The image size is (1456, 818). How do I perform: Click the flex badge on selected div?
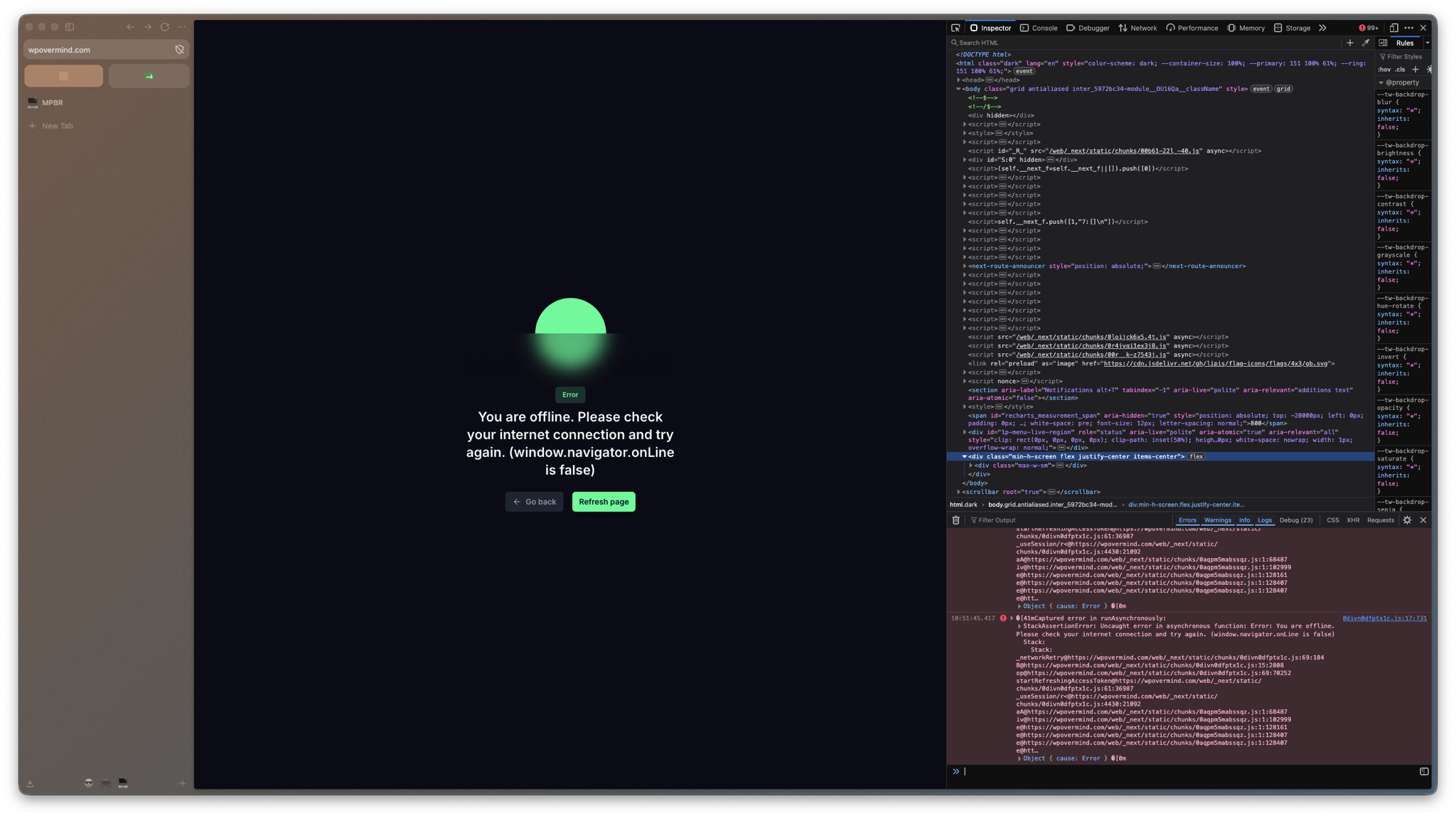pyautogui.click(x=1197, y=457)
